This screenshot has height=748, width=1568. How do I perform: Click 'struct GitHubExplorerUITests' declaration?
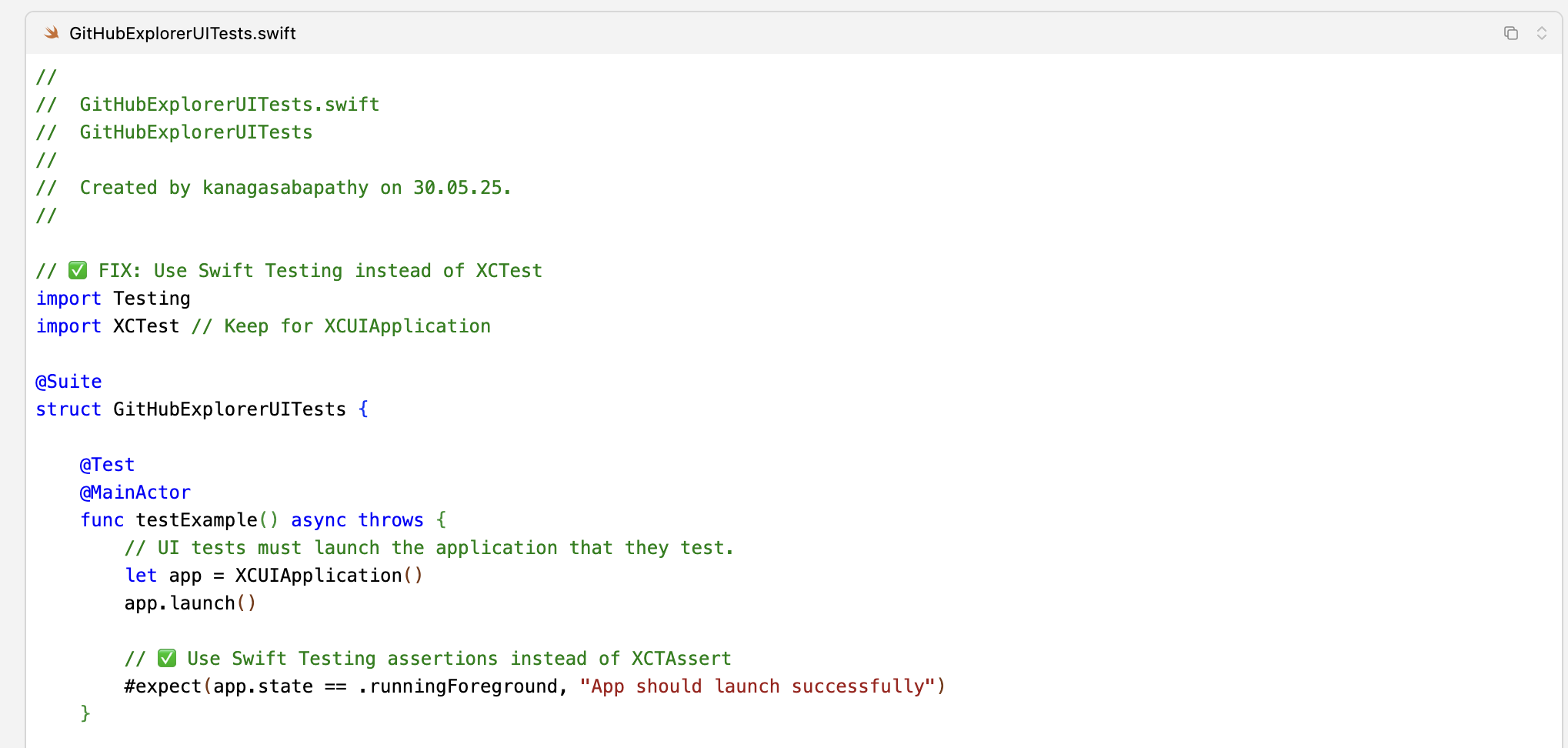point(202,409)
